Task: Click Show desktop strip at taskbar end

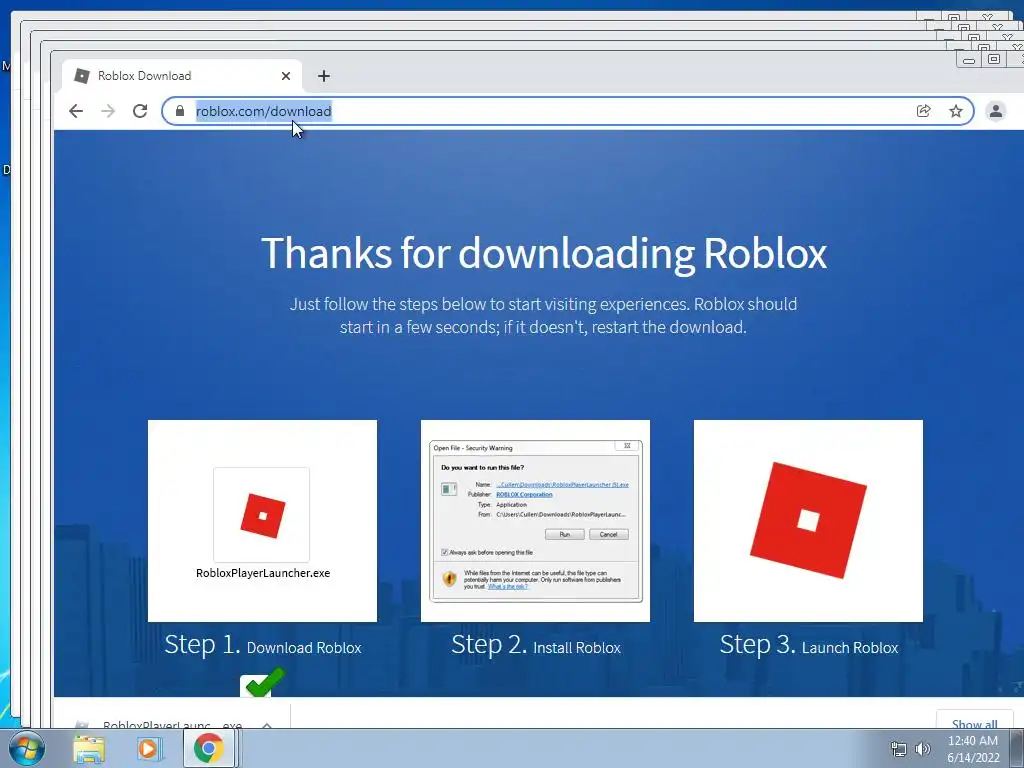Action: click(1017, 748)
